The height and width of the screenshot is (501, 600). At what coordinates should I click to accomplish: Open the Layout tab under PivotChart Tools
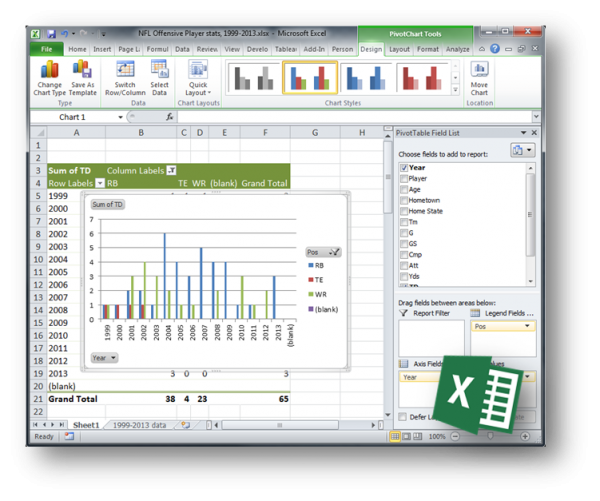pos(399,49)
